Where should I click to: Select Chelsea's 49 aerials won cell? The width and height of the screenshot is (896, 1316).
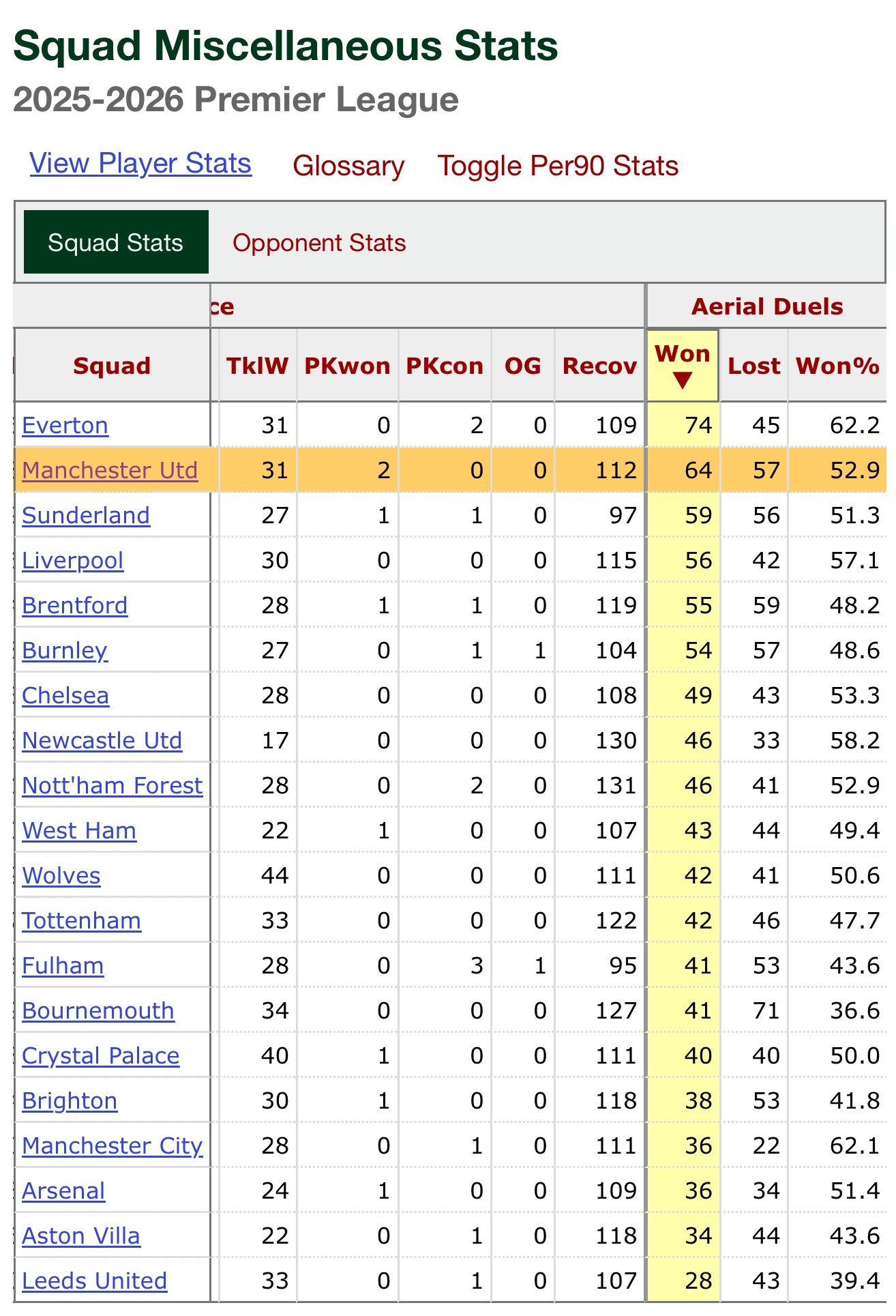coord(683,695)
